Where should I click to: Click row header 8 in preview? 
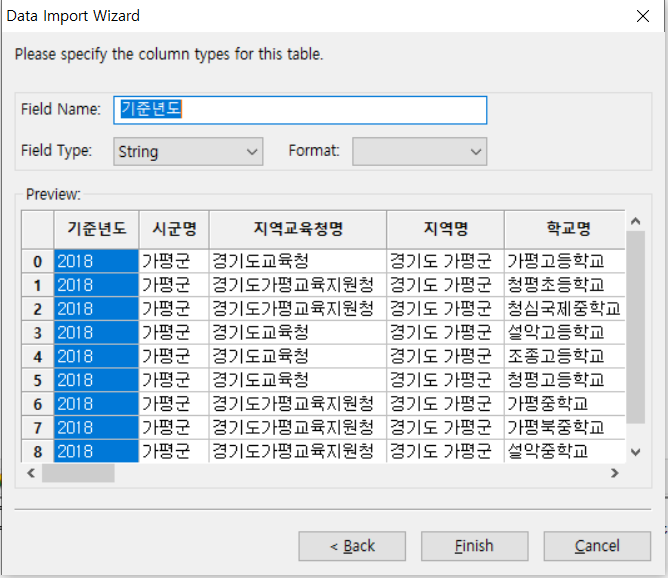coord(38,451)
